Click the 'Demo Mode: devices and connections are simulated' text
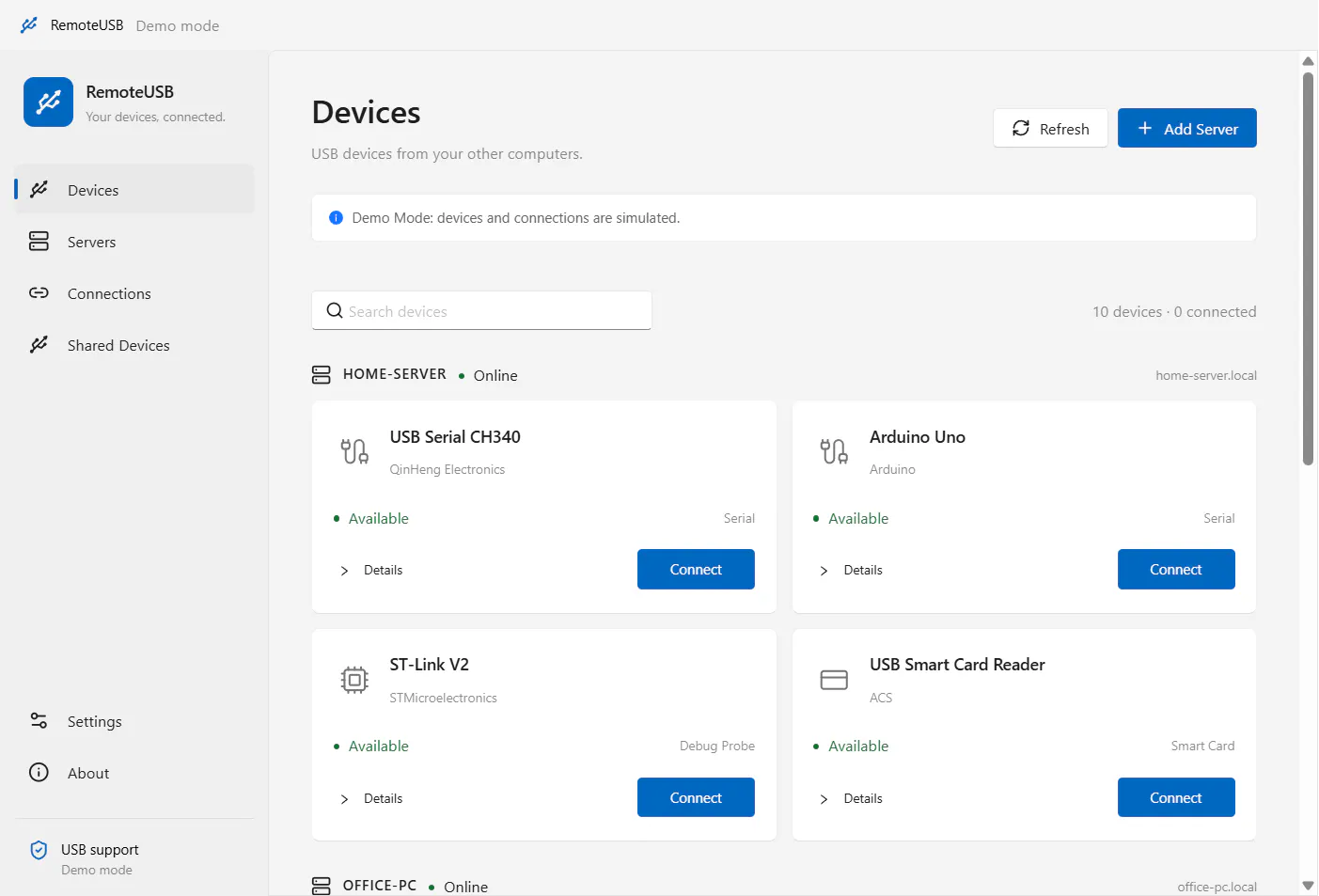1319x896 pixels. [516, 218]
